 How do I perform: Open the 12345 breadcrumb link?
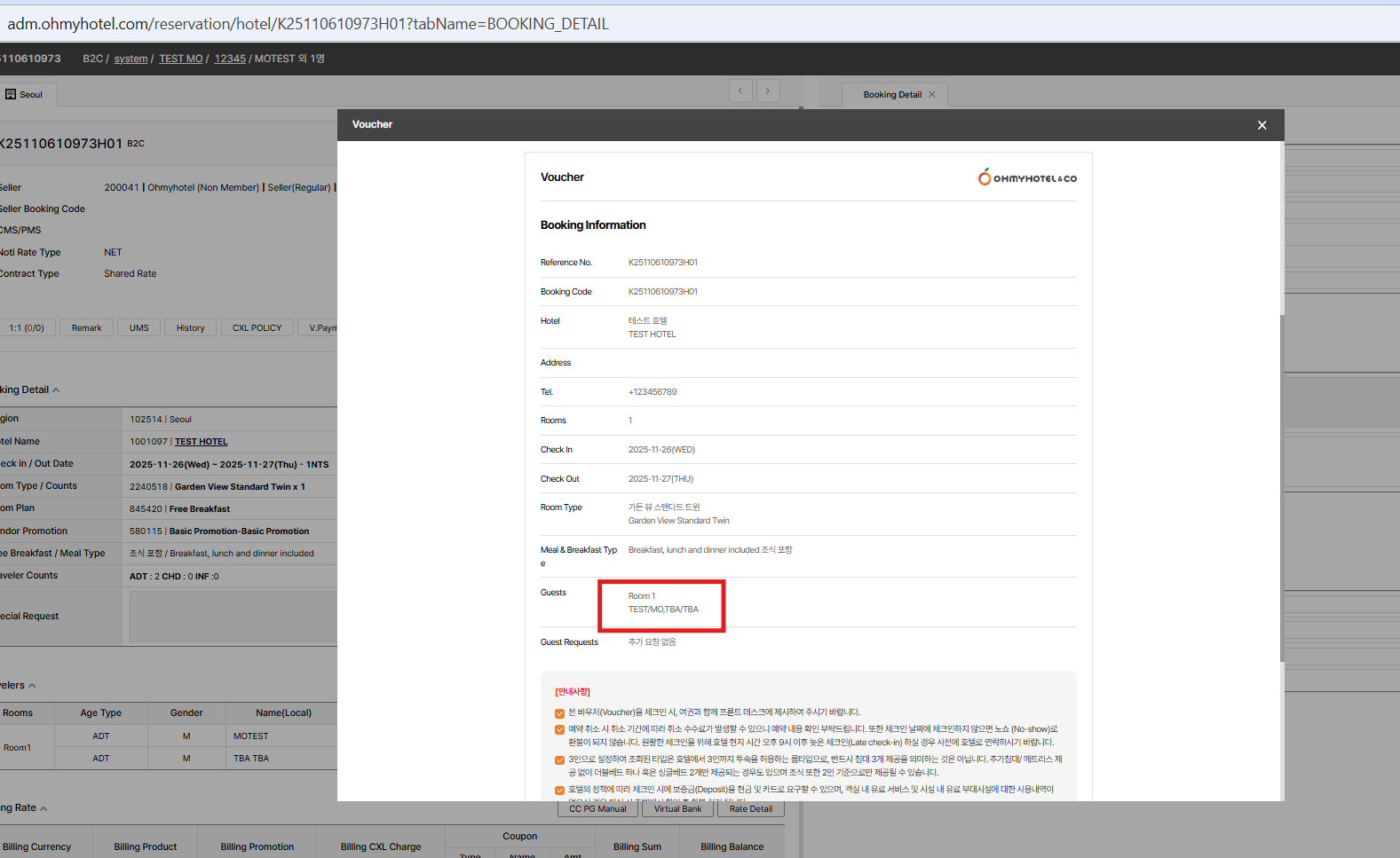click(230, 59)
